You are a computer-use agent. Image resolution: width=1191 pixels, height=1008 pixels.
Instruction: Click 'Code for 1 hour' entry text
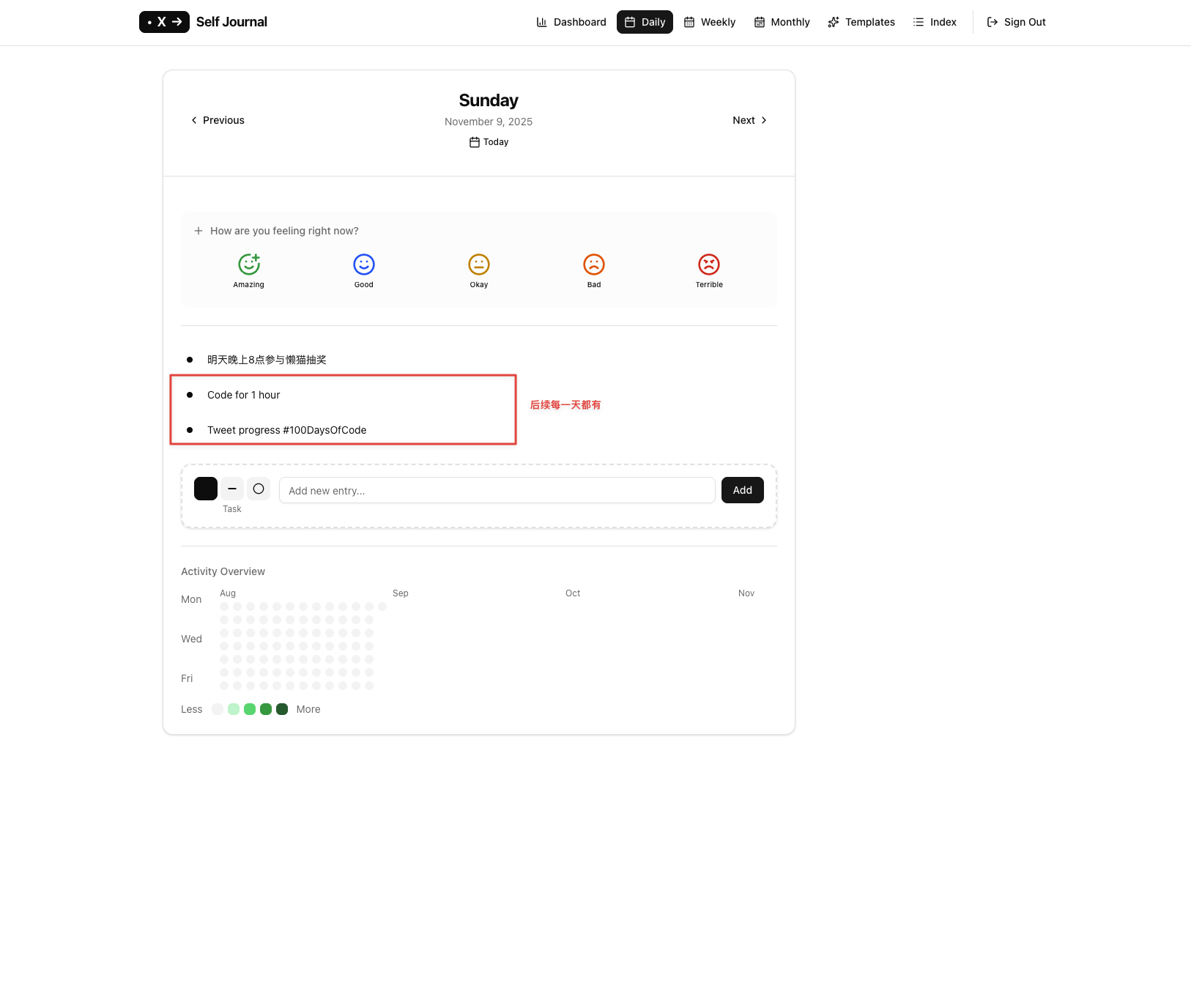click(x=244, y=395)
